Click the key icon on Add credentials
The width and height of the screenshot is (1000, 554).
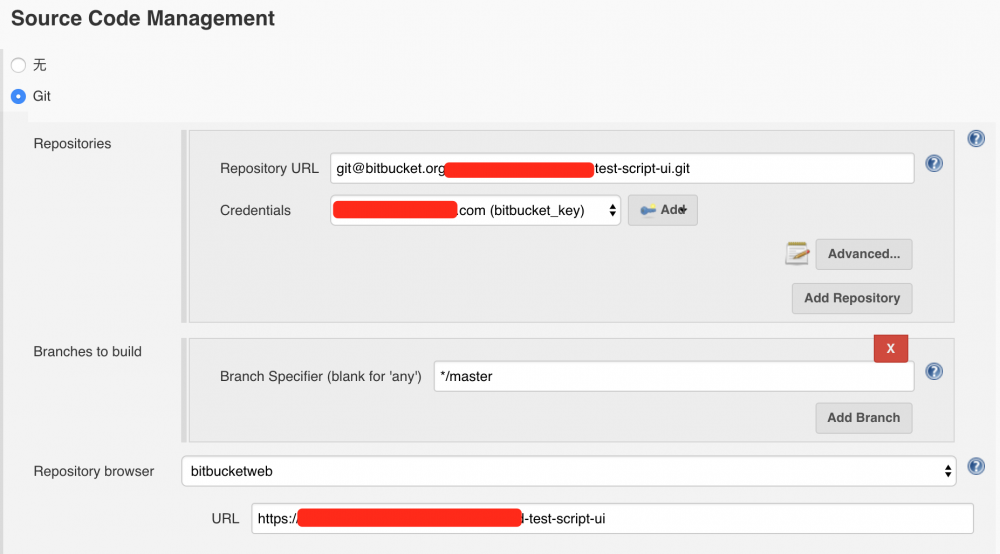648,210
